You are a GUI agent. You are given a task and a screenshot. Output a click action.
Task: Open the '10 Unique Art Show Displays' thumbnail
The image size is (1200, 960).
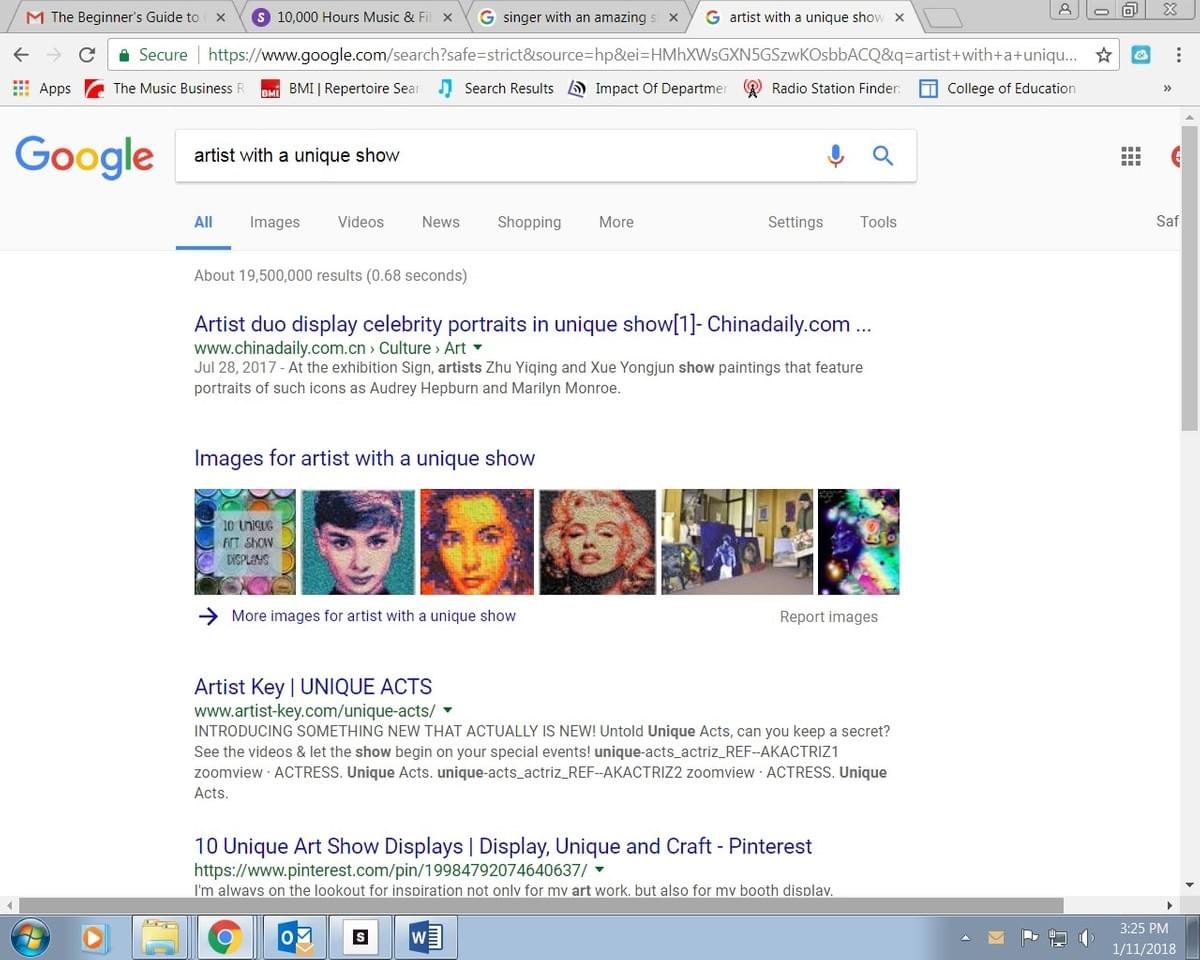pyautogui.click(x=245, y=542)
